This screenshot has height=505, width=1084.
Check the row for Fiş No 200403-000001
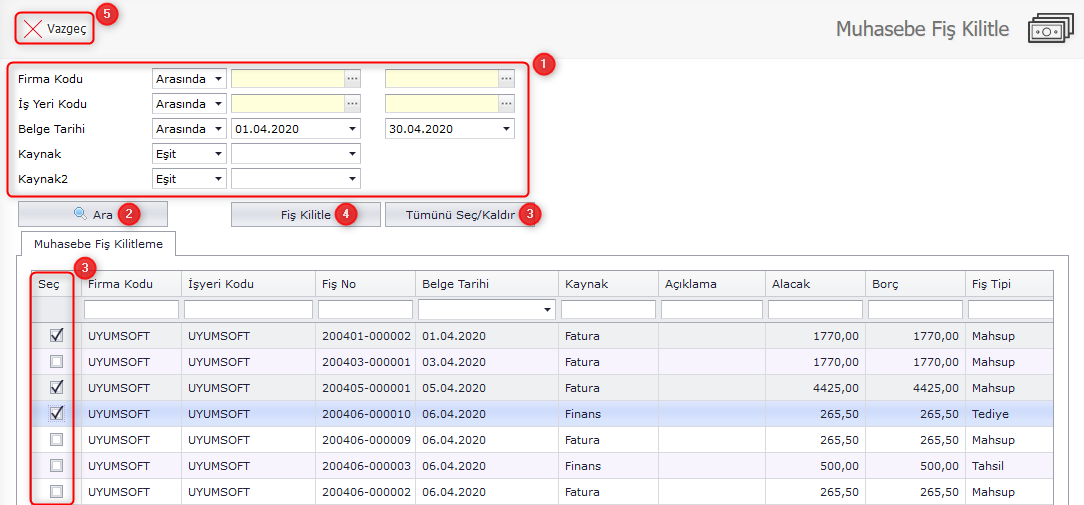tap(56, 362)
